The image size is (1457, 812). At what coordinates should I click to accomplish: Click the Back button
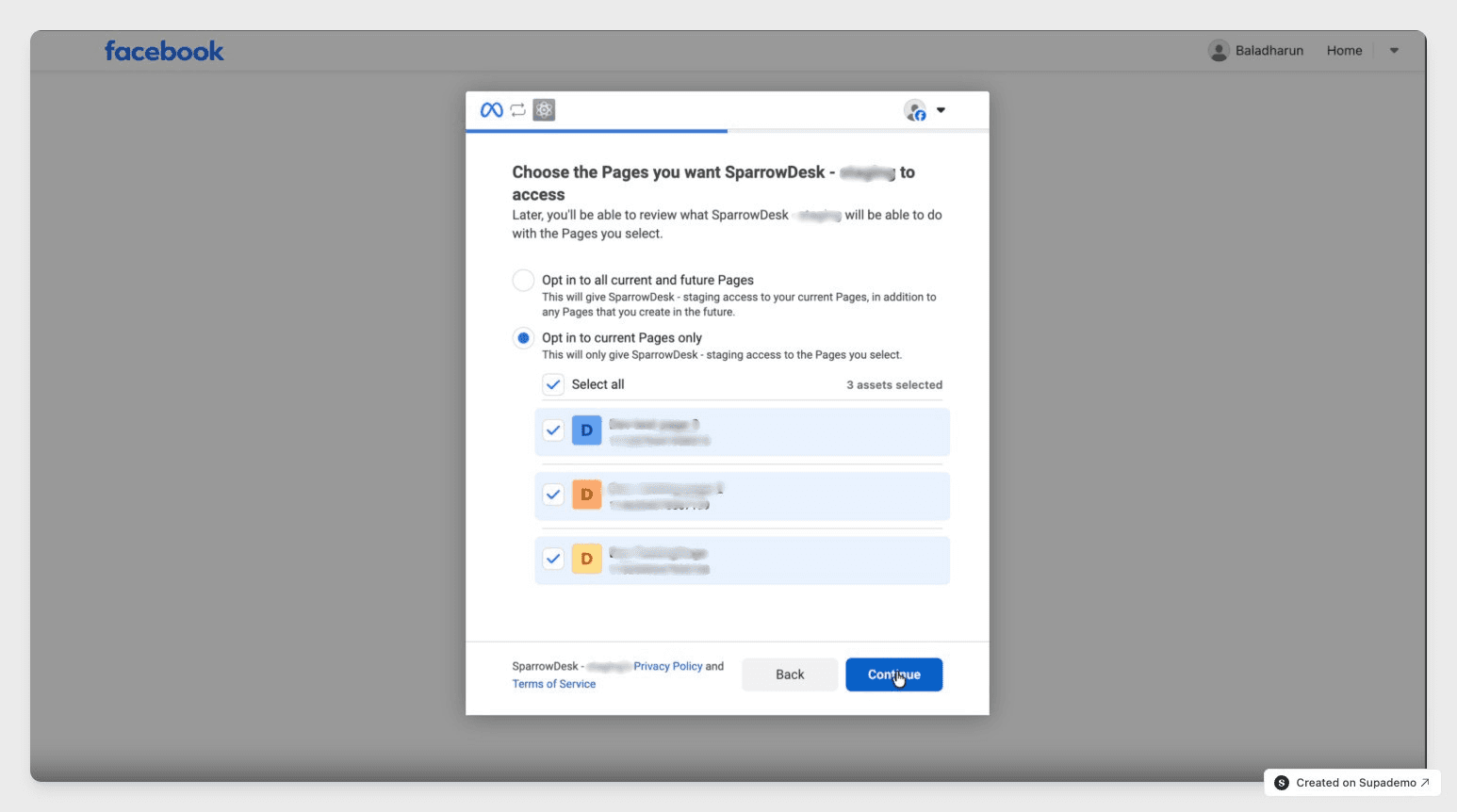[x=790, y=674]
